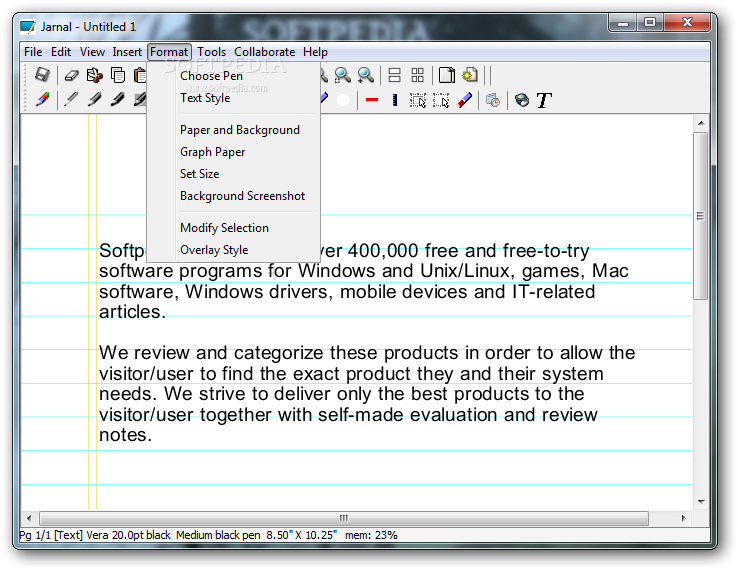This screenshot has width=738, height=570.
Task: Select the medium pen thickness icon
Action: coord(95,100)
